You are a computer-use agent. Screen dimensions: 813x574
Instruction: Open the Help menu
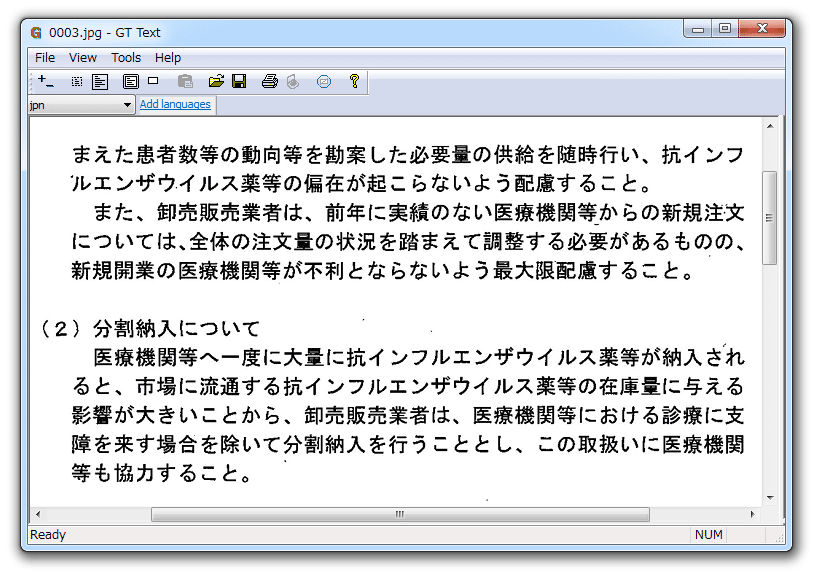click(168, 58)
